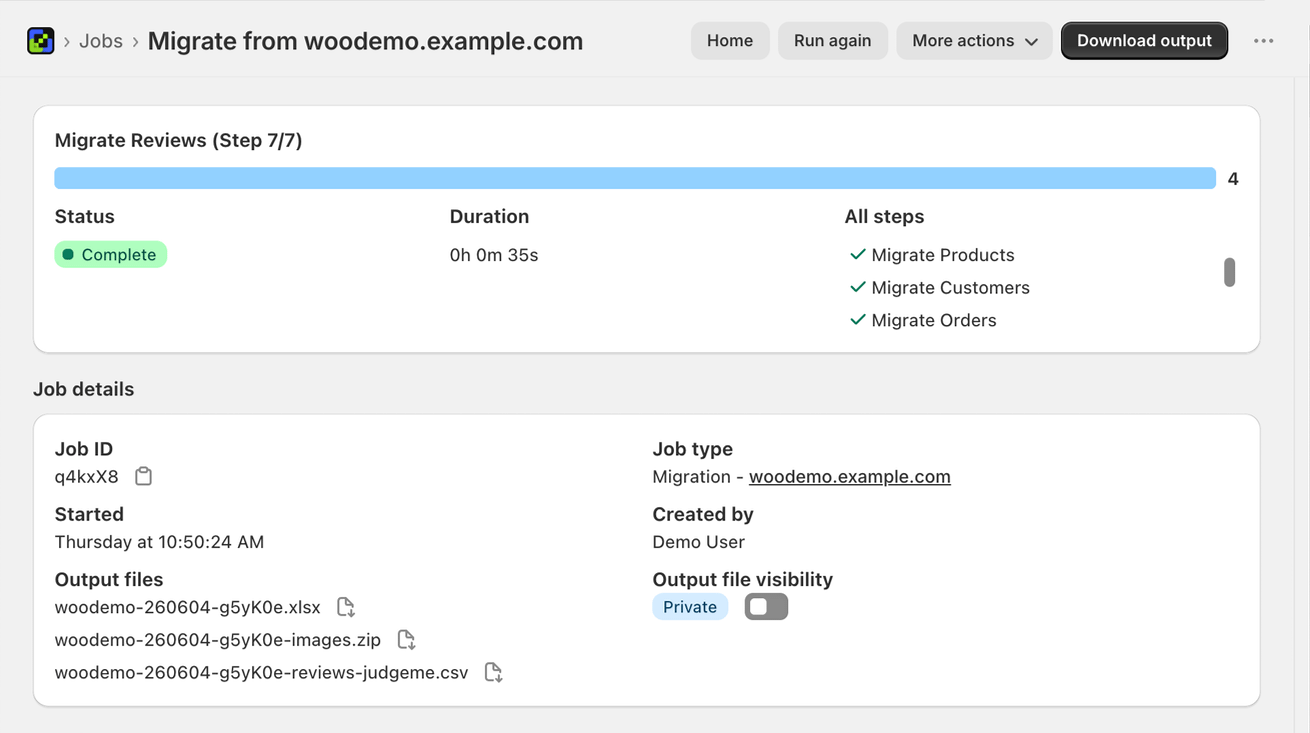Screen dimensions: 1310x733
Task: Click the duration value 0h 0m 35s
Action: (x=494, y=255)
